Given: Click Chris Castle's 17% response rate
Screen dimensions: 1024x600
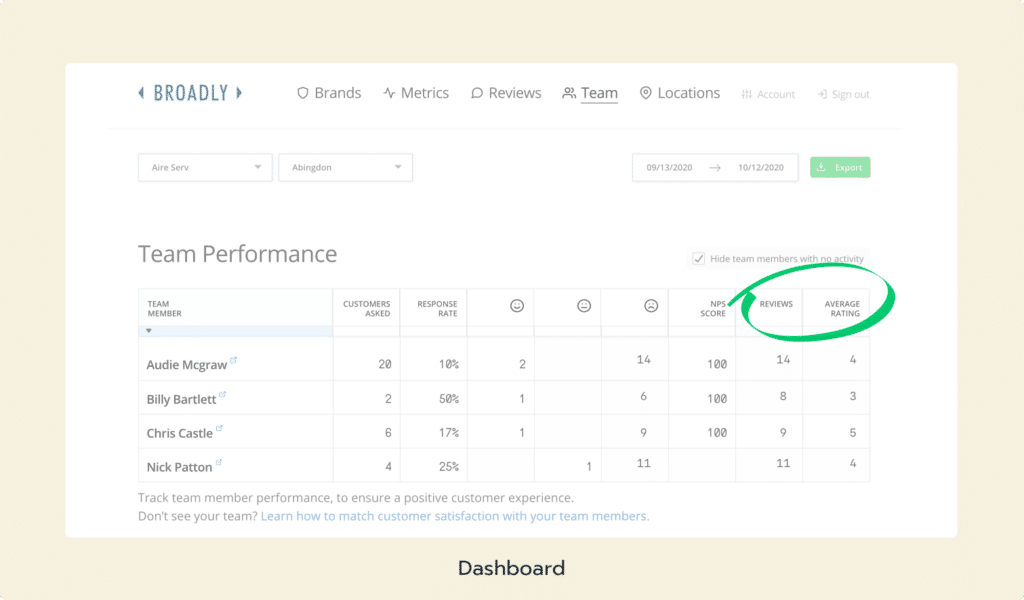Looking at the screenshot, I should click(449, 432).
